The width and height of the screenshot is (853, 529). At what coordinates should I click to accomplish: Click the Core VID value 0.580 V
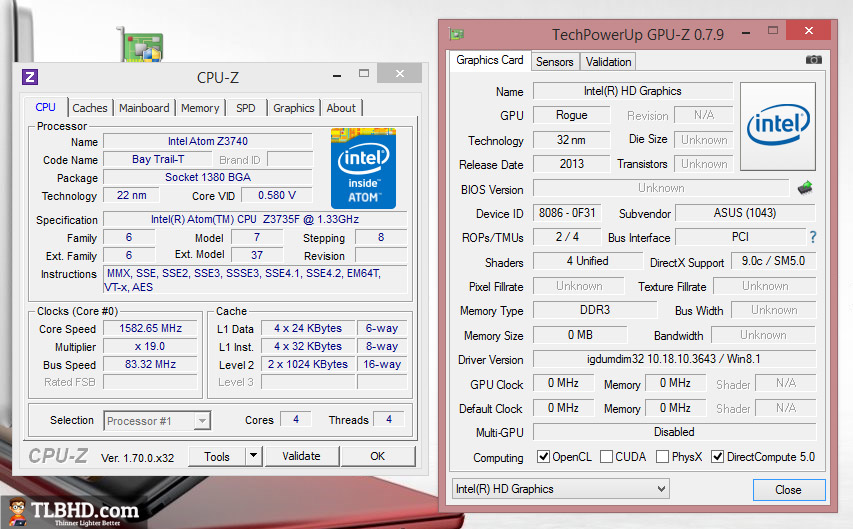point(277,195)
